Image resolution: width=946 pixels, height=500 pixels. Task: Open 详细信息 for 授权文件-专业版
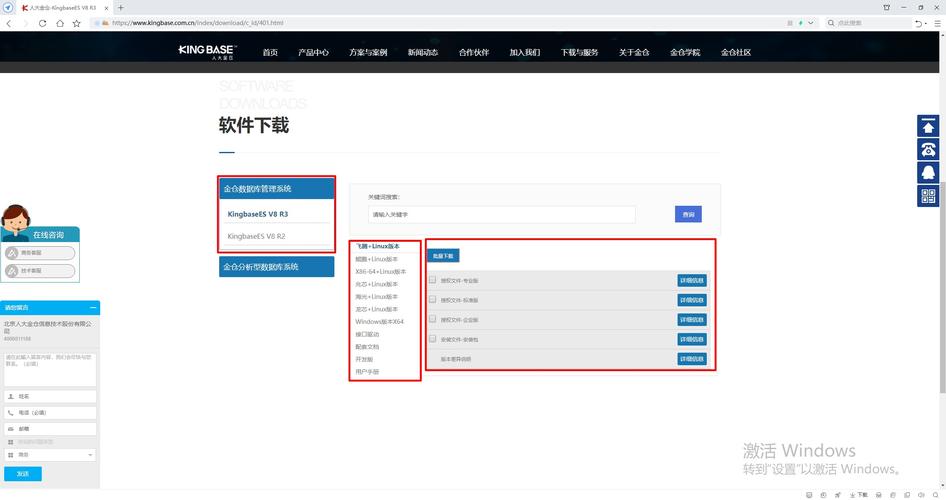point(691,280)
